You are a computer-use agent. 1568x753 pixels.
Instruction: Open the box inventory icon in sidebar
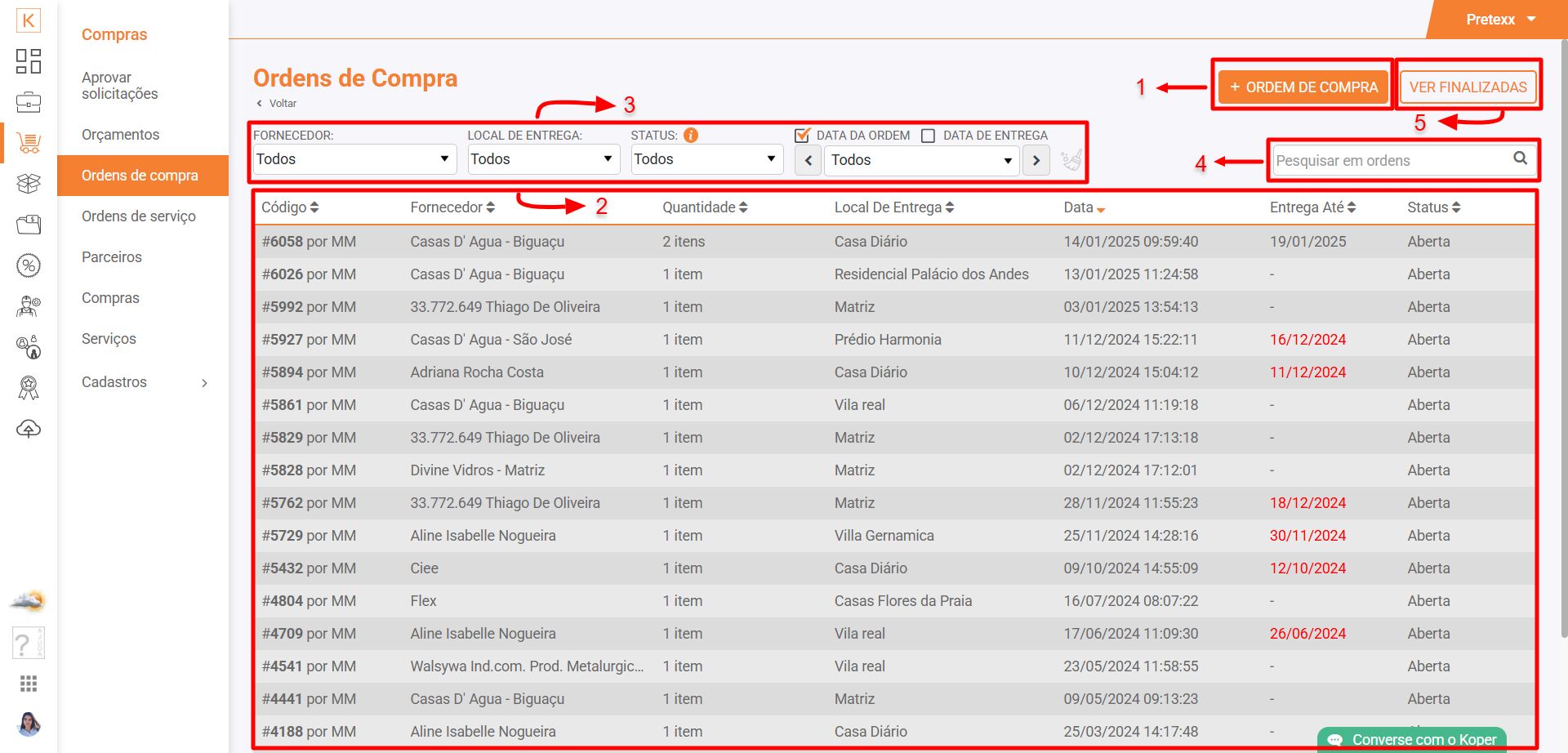(x=29, y=184)
